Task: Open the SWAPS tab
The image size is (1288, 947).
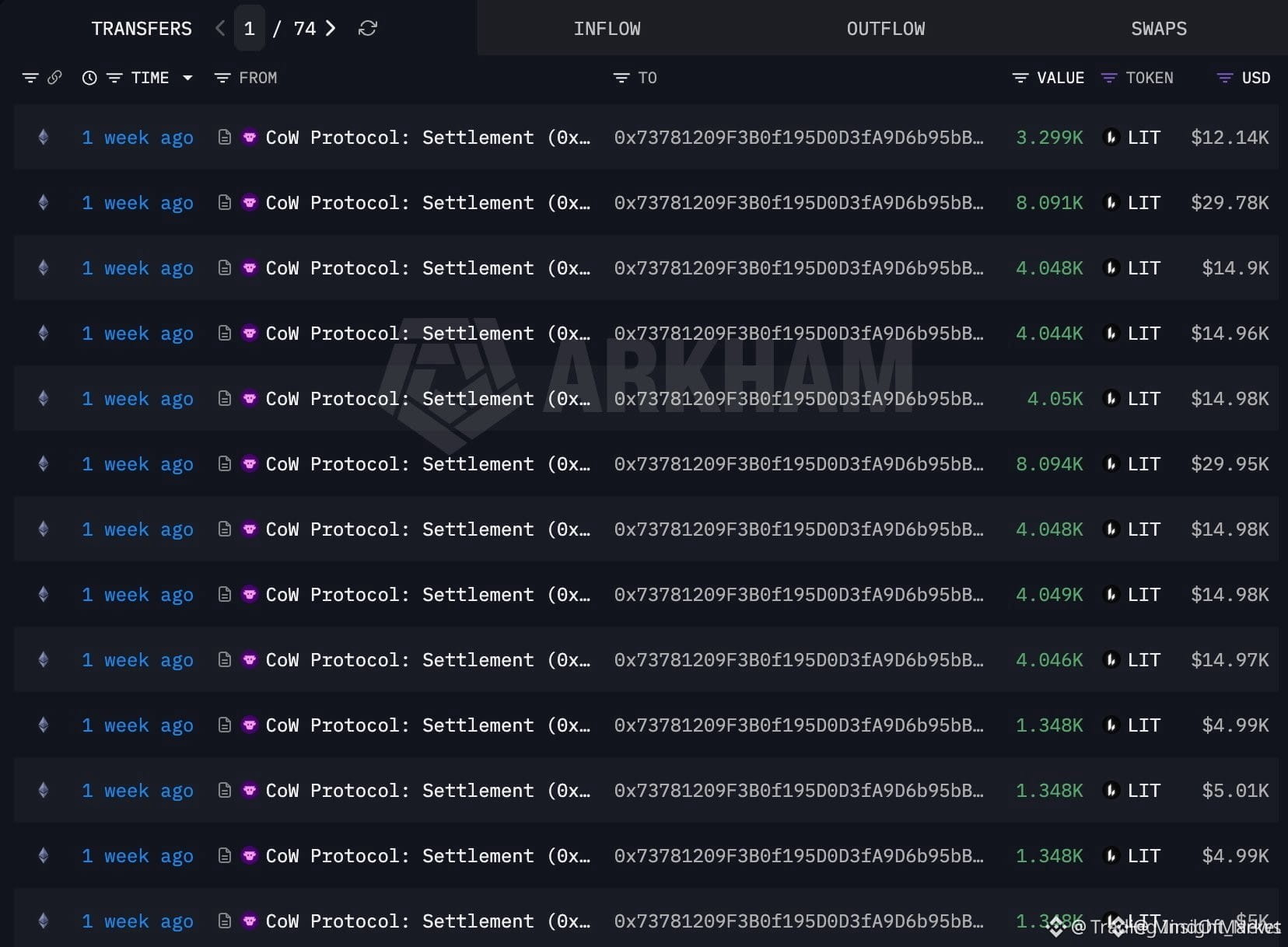Action: coord(1159,29)
